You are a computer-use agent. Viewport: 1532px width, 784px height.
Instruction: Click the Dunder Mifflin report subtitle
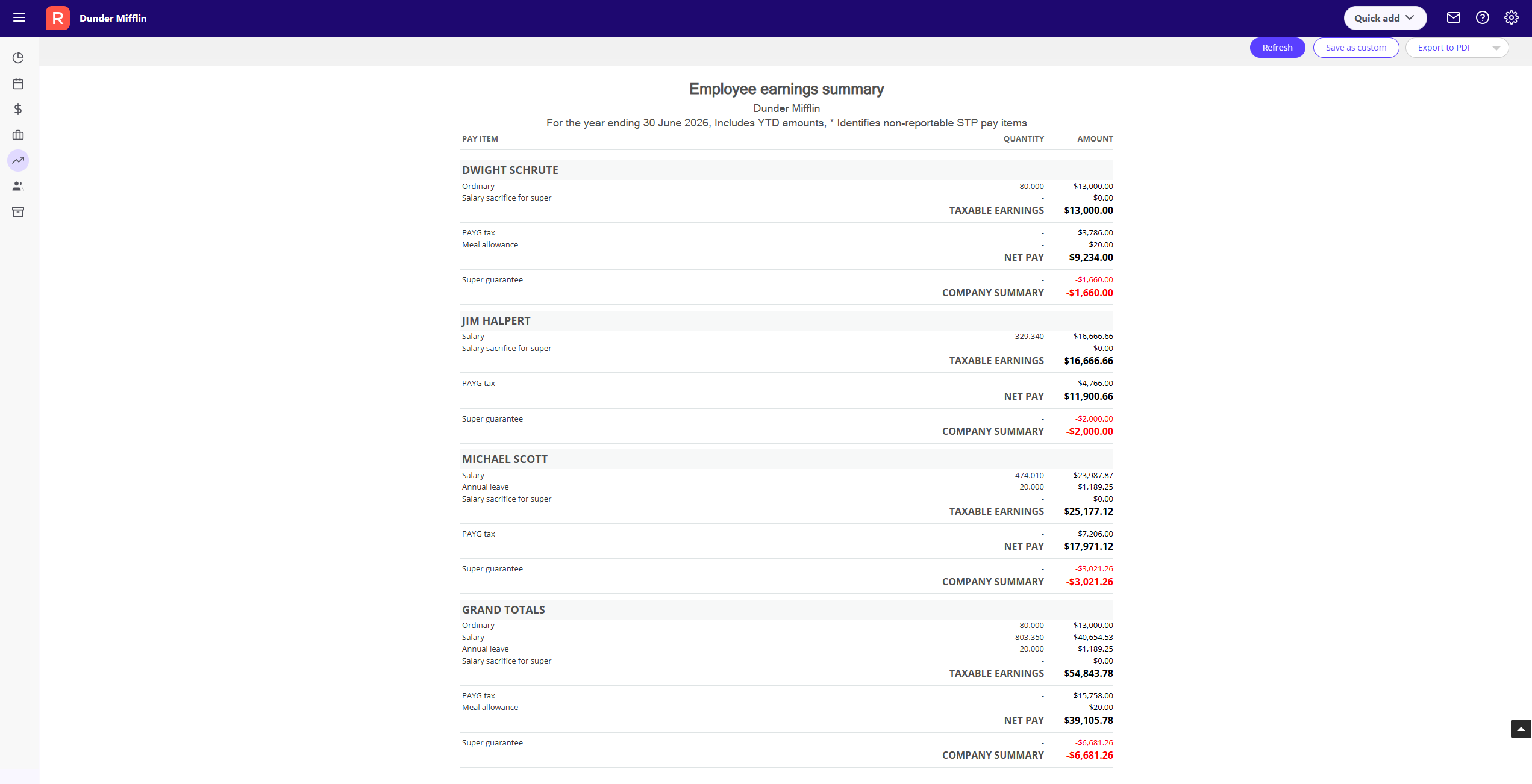coord(787,108)
